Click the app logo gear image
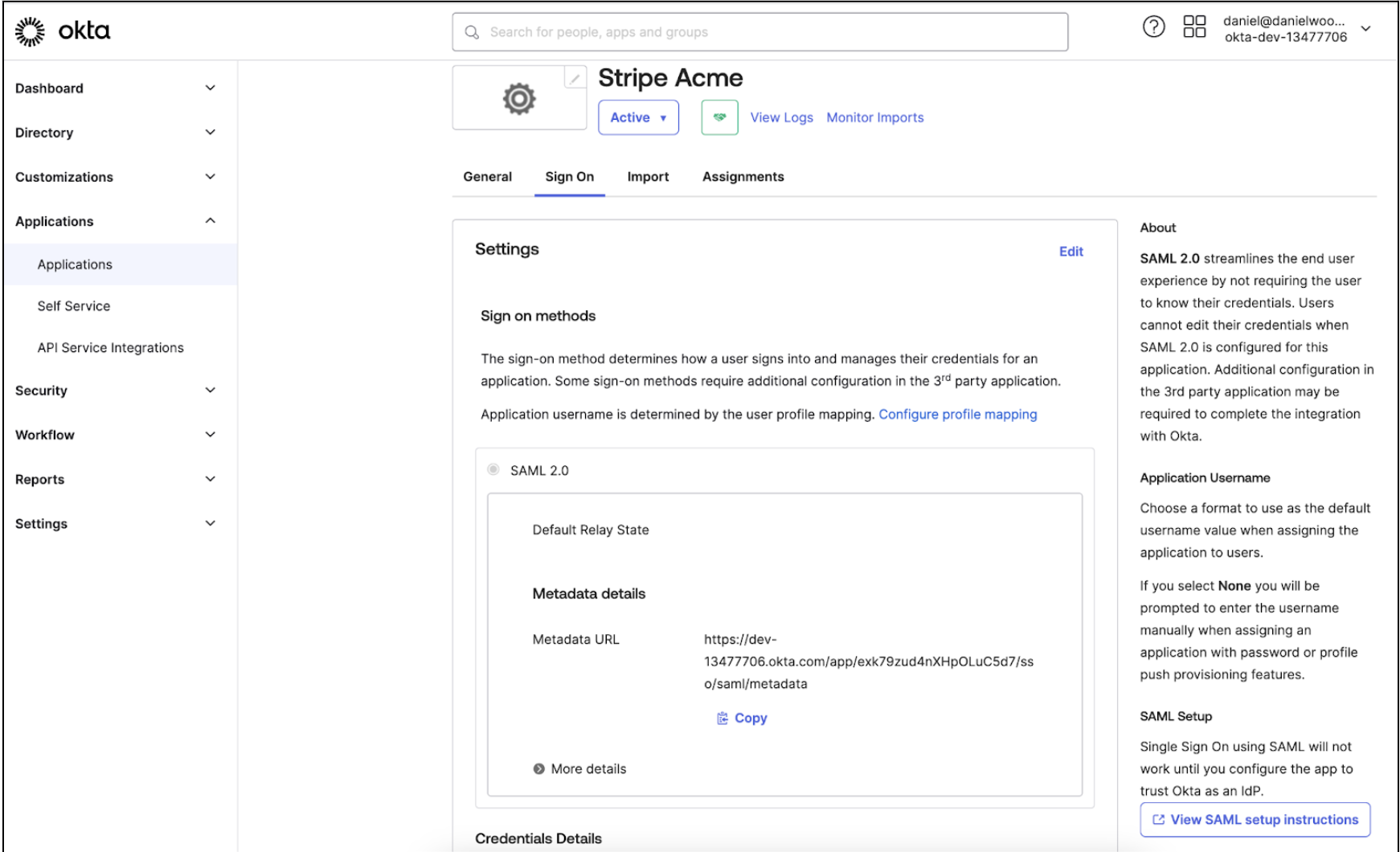Image resolution: width=1400 pixels, height=852 pixels. [519, 99]
